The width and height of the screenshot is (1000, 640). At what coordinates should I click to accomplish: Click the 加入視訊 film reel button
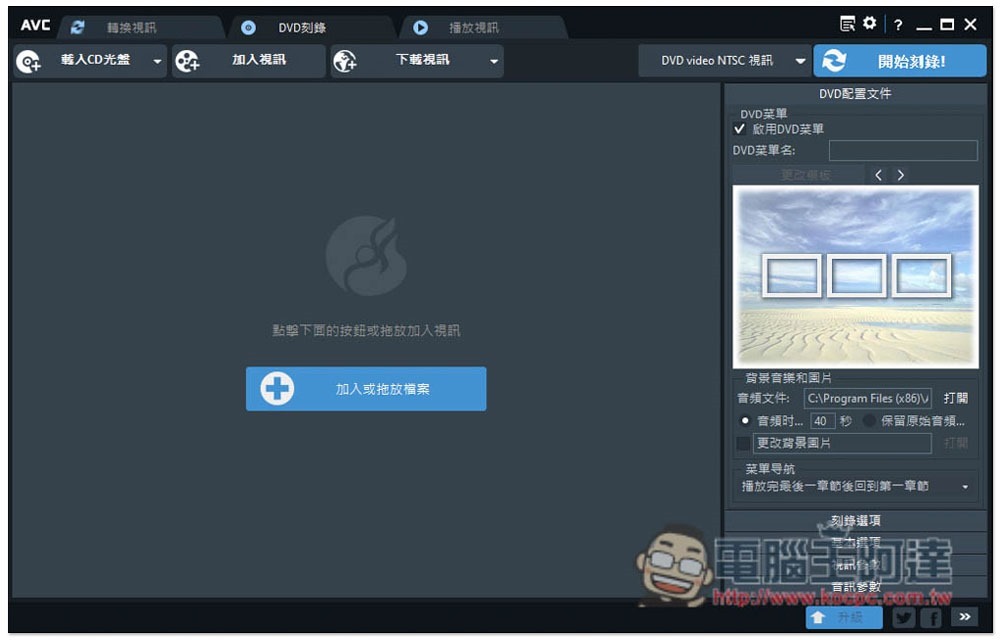point(248,61)
